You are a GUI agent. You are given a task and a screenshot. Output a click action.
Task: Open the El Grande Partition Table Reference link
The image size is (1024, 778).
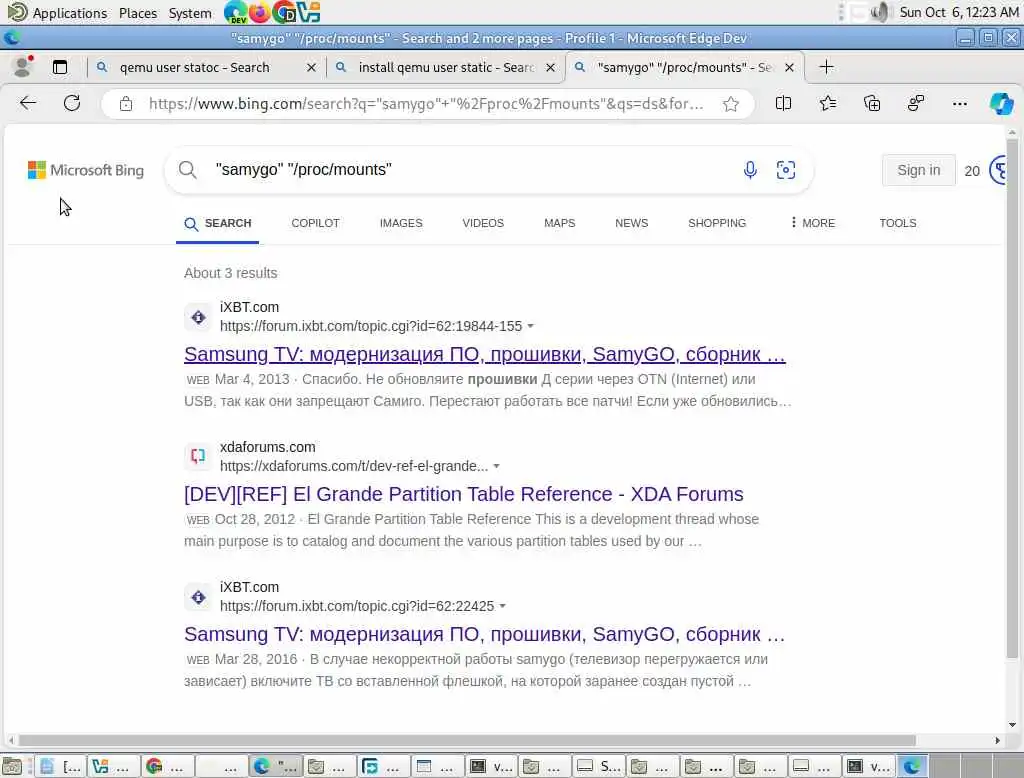[464, 494]
